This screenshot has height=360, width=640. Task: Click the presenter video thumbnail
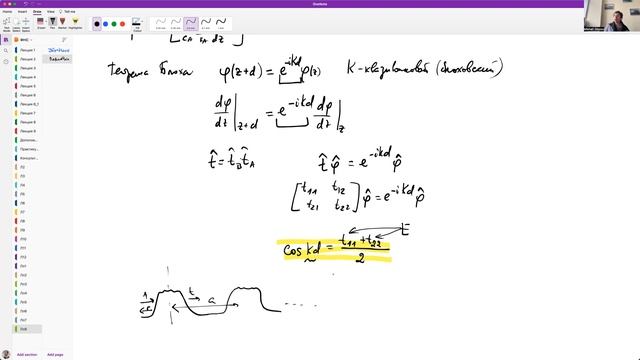point(612,16)
